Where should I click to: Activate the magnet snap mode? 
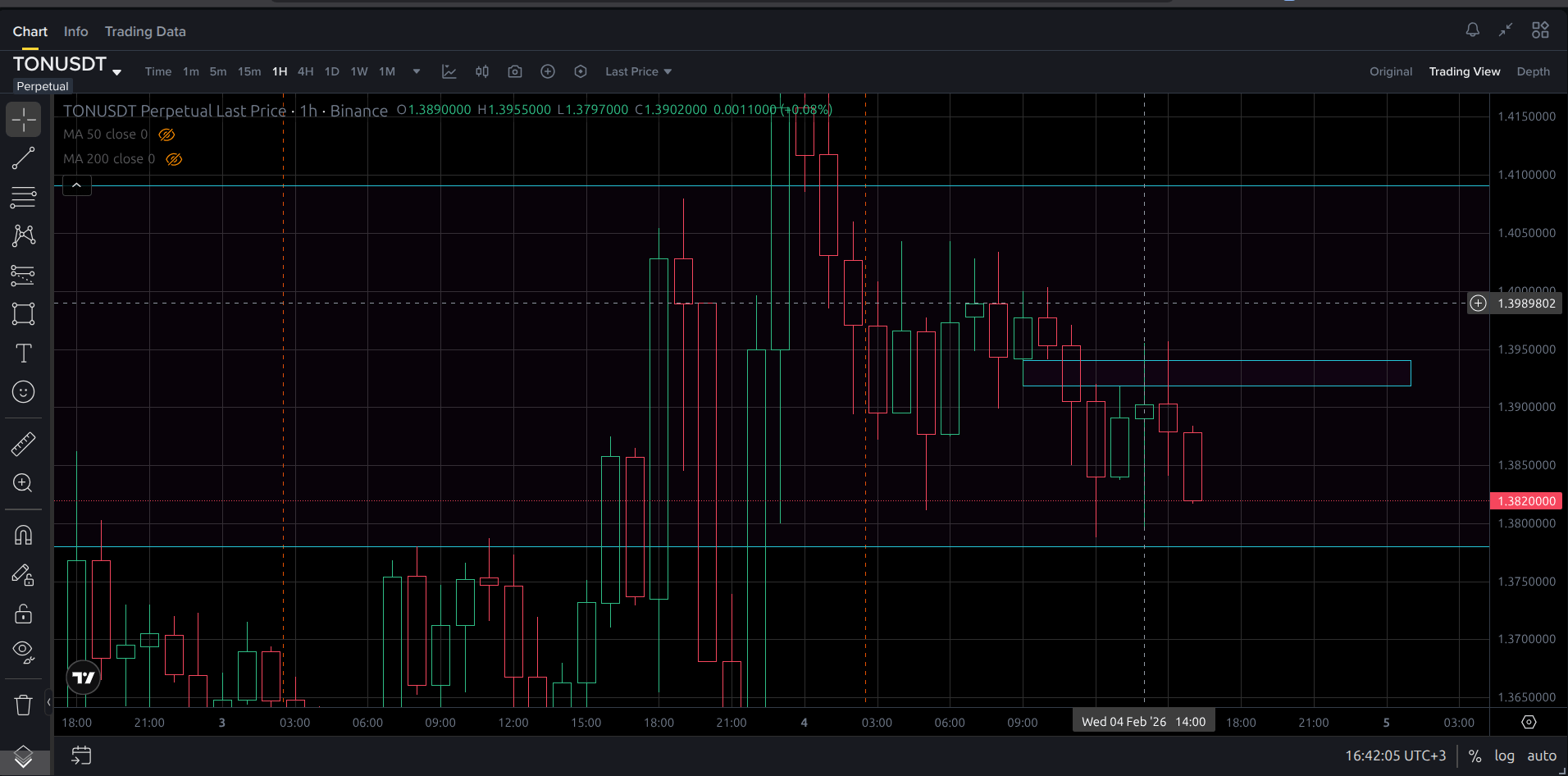[x=23, y=535]
